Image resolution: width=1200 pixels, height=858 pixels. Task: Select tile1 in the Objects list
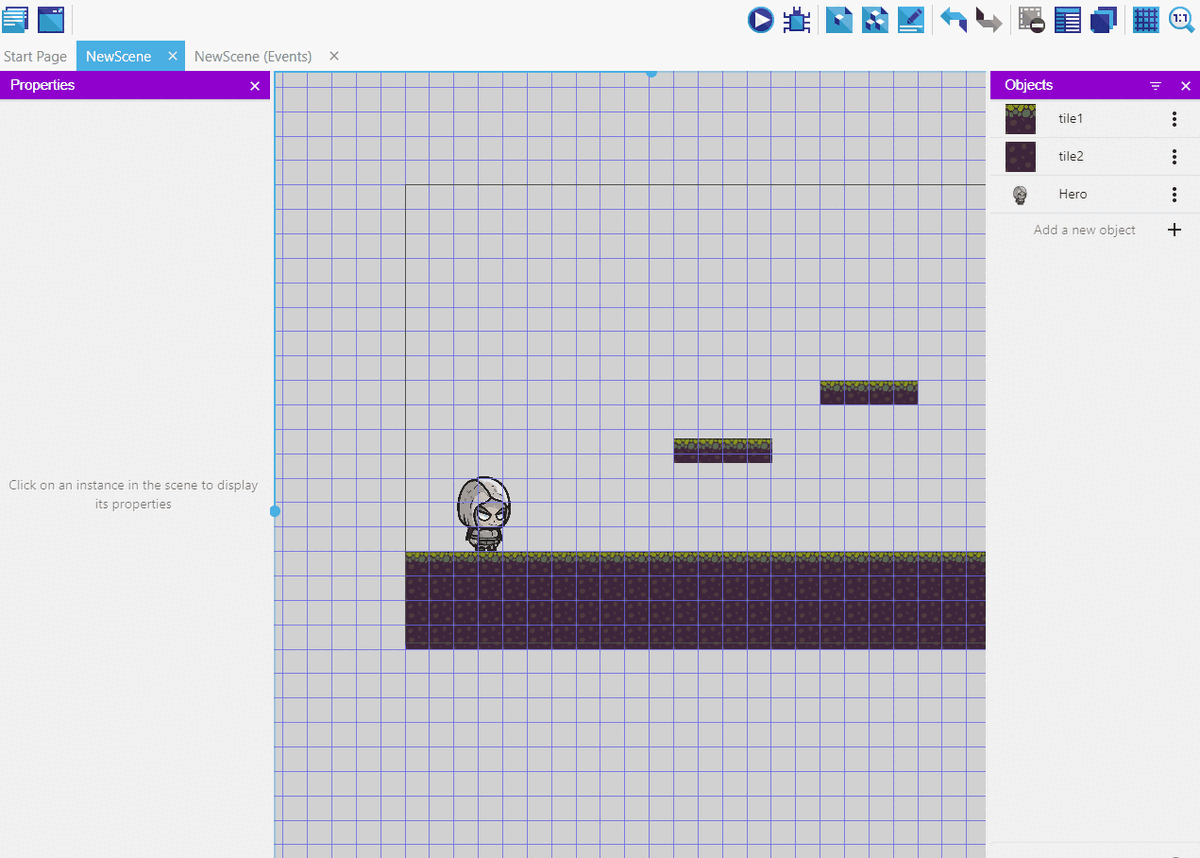(1095, 119)
